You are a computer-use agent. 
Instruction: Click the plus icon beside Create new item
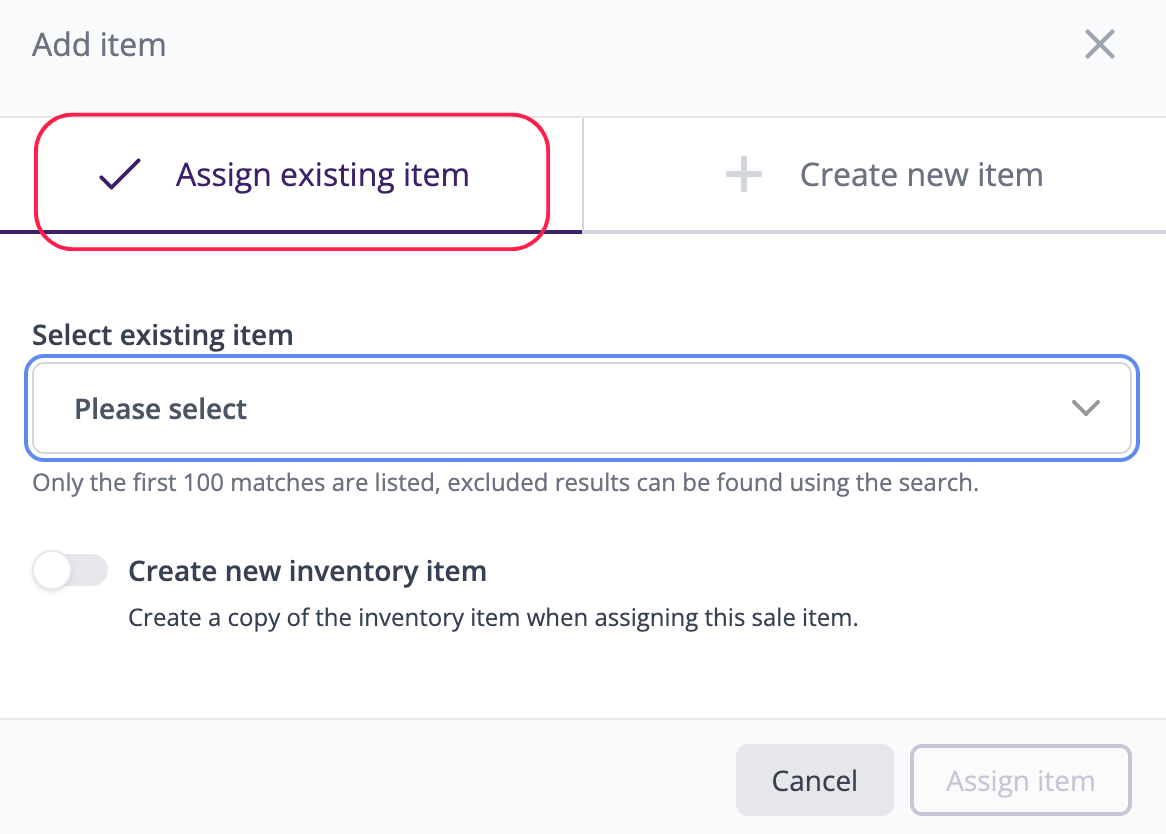coord(743,176)
